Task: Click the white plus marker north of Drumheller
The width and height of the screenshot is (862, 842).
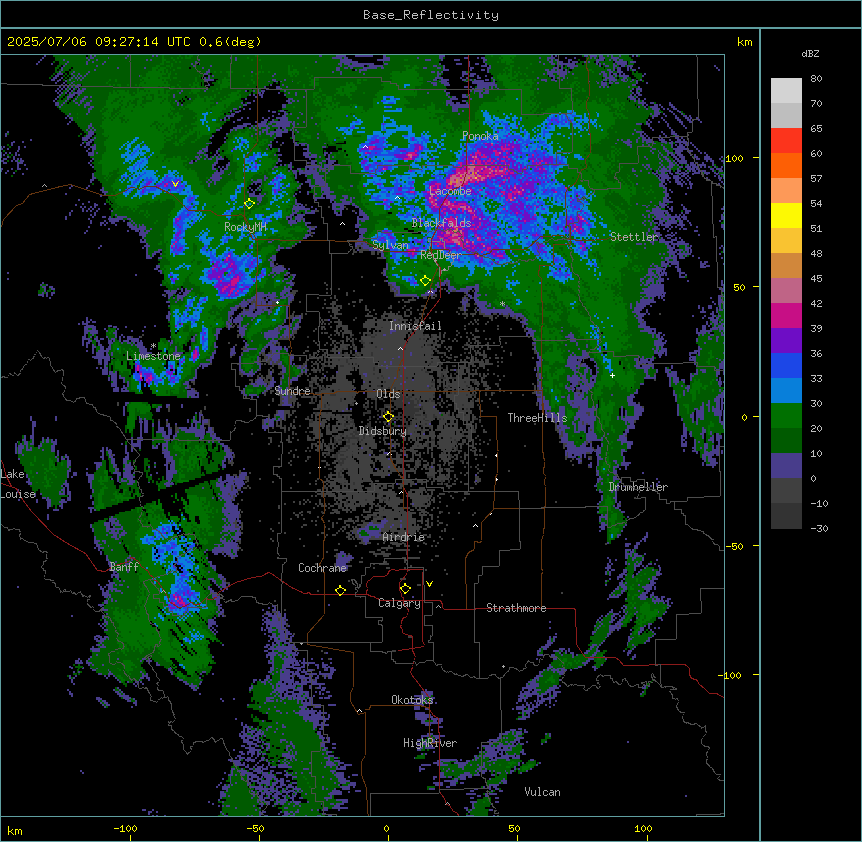Action: point(612,375)
